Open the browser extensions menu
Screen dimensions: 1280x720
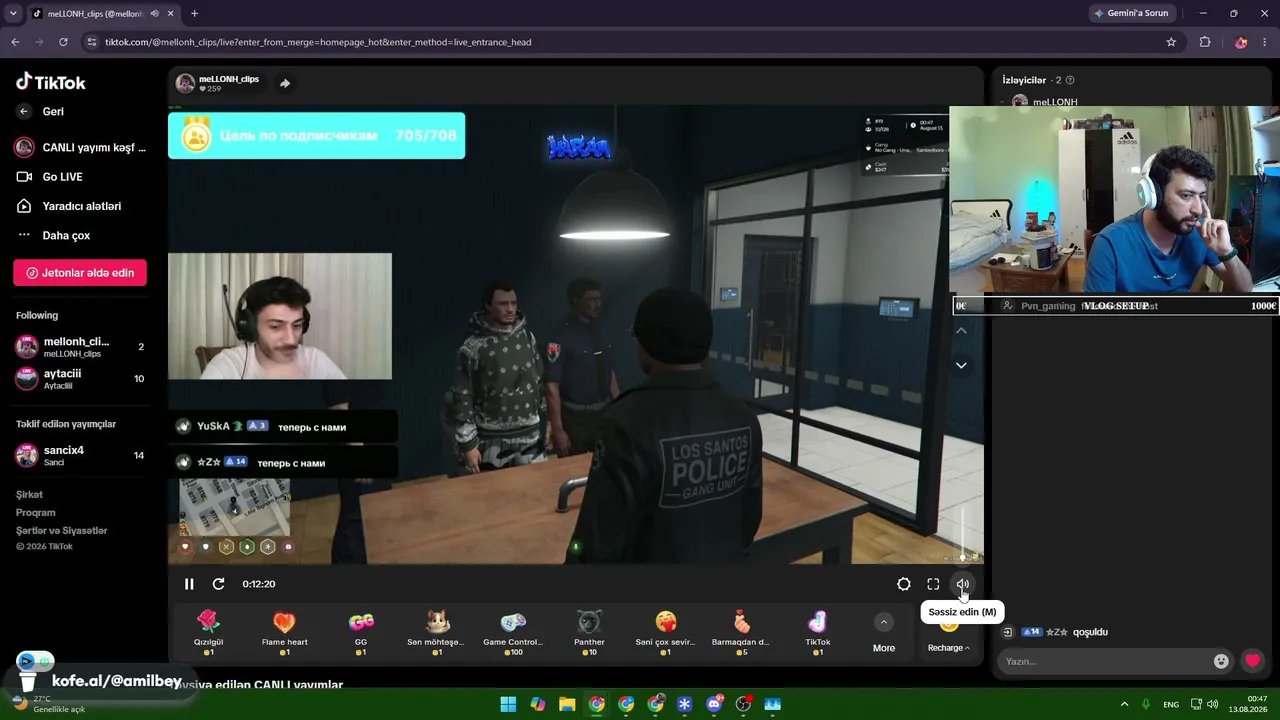1204,42
